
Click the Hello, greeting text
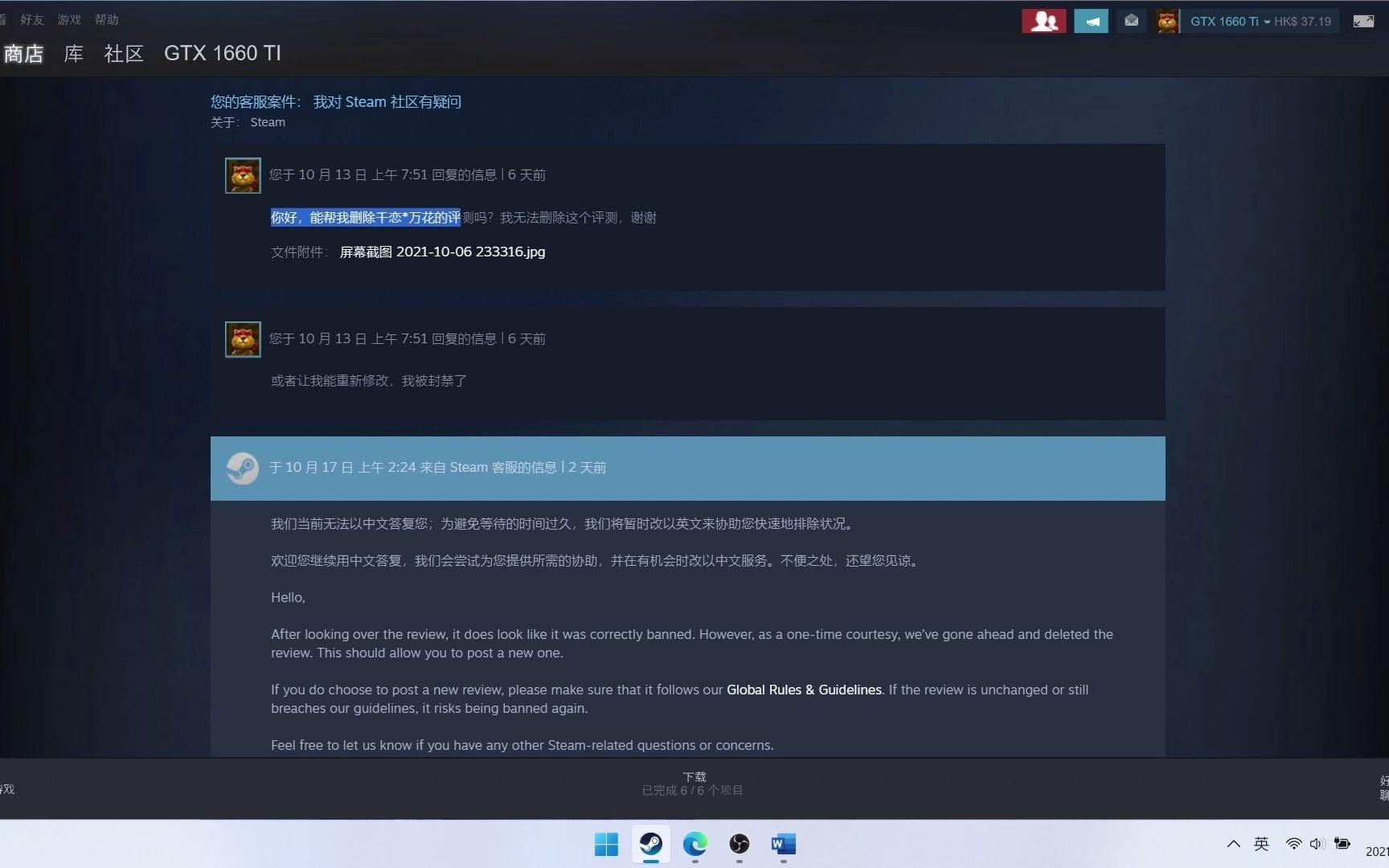[288, 597]
